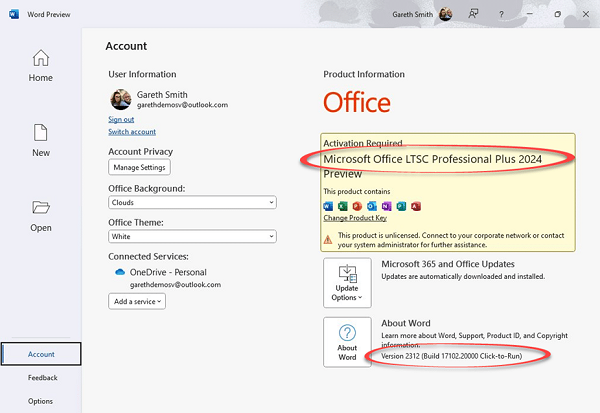Click Manage Settings under Account Privacy
Viewport: 600px width, 413px height.
point(139,167)
